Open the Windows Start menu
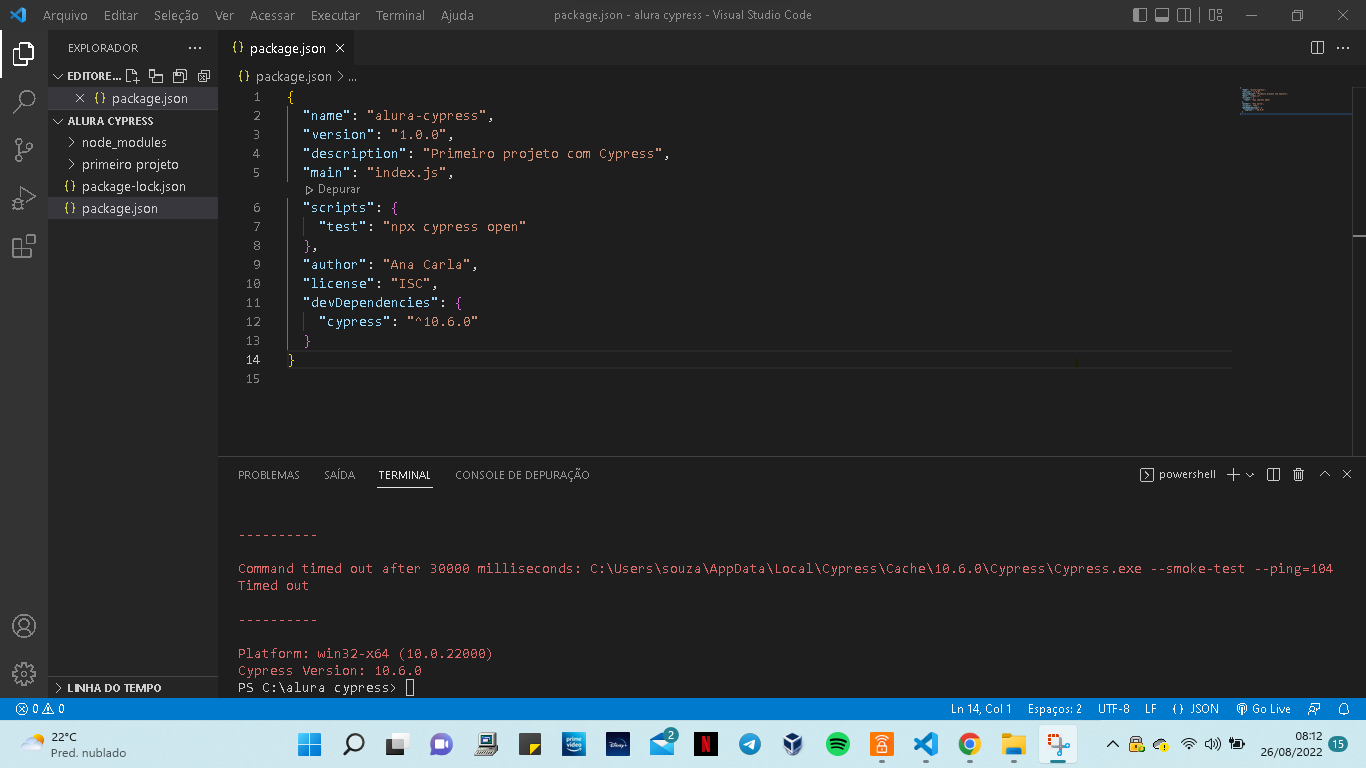Viewport: 1366px width, 768px height. [310, 744]
